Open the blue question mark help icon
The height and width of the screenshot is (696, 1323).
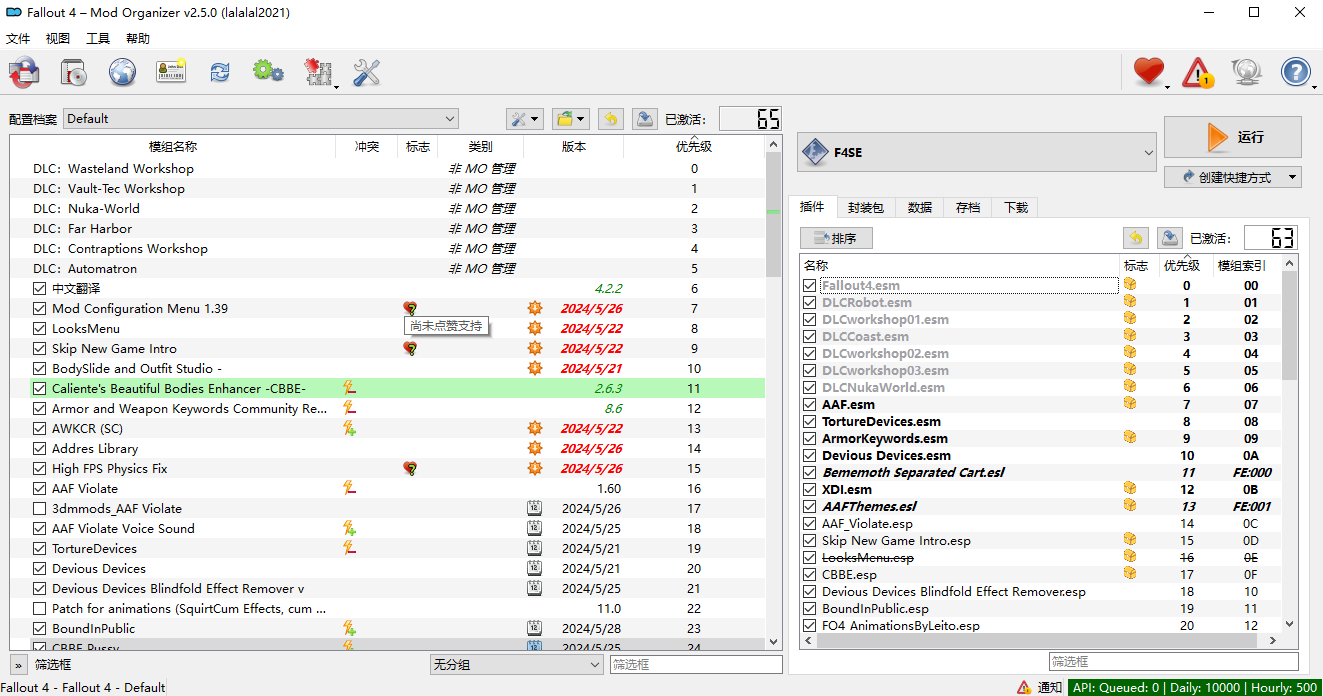(1295, 72)
